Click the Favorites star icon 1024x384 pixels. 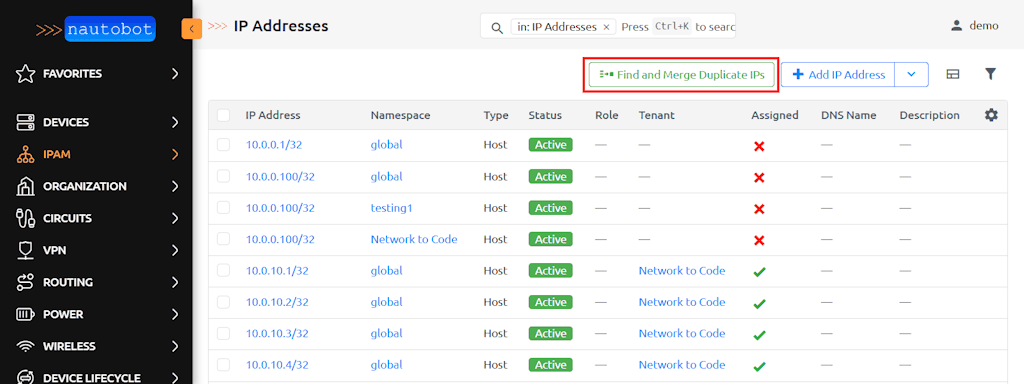tap(25, 74)
